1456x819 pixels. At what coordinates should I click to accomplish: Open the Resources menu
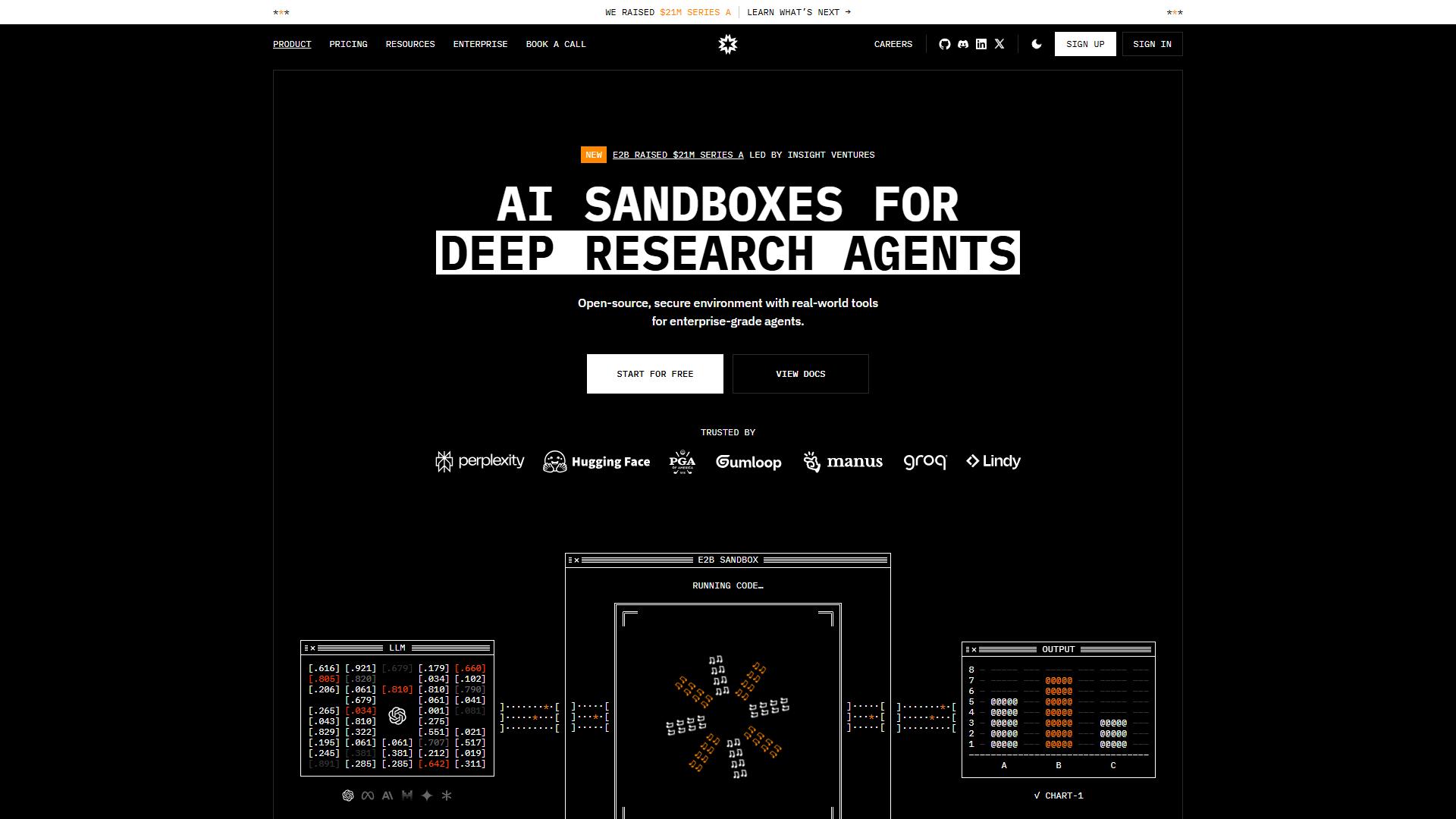pos(410,44)
